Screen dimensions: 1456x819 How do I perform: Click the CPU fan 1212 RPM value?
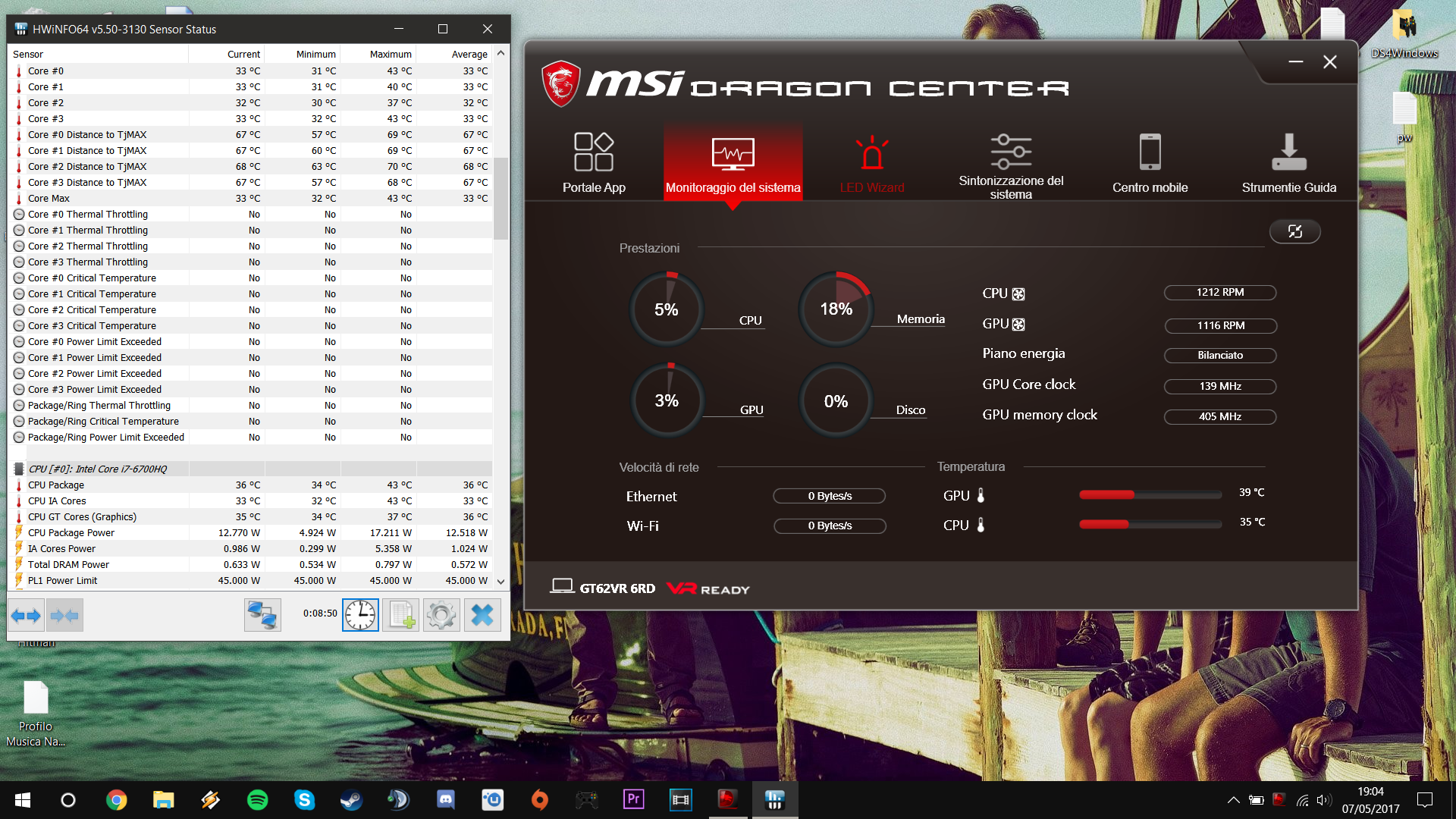(x=1219, y=292)
